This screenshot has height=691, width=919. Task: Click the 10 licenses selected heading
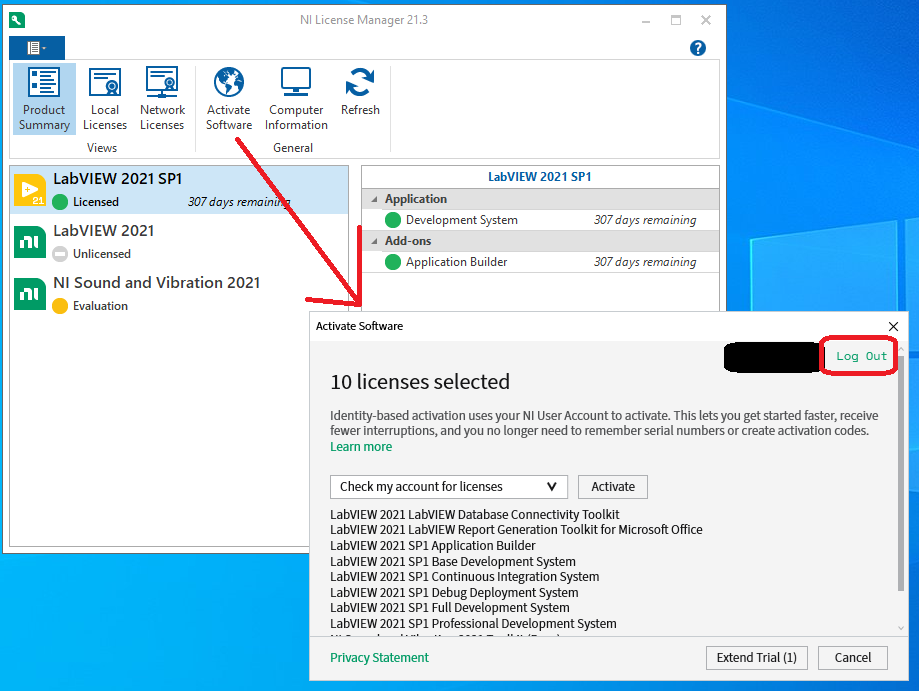420,382
